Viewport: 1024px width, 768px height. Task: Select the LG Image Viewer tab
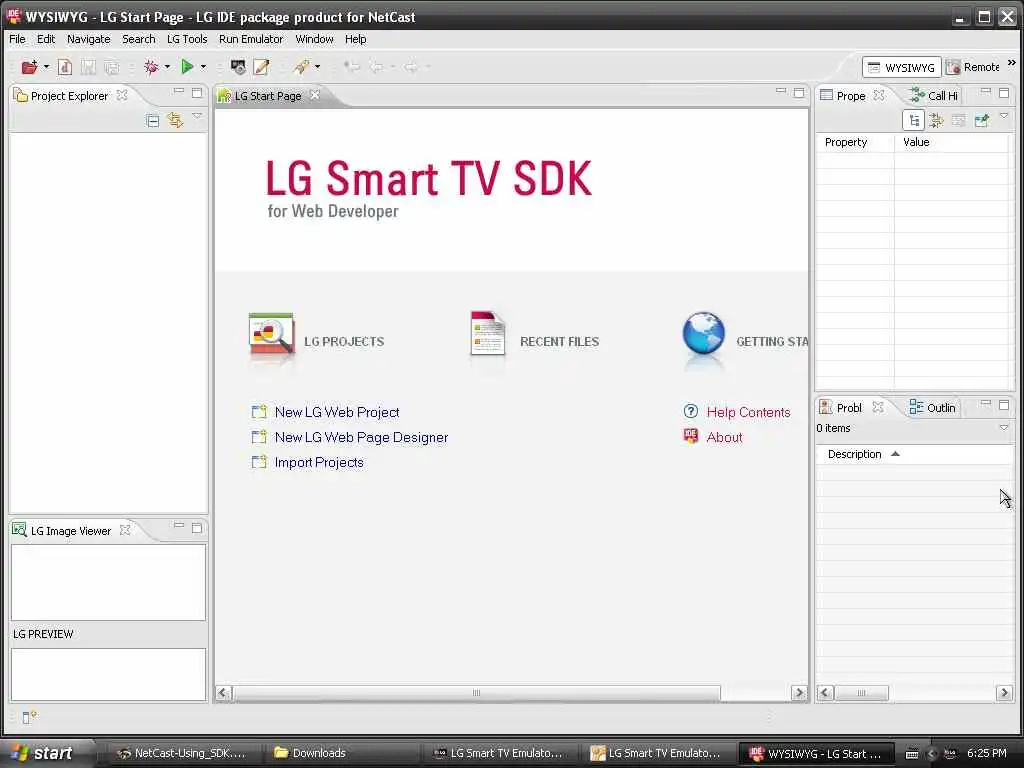(62, 531)
